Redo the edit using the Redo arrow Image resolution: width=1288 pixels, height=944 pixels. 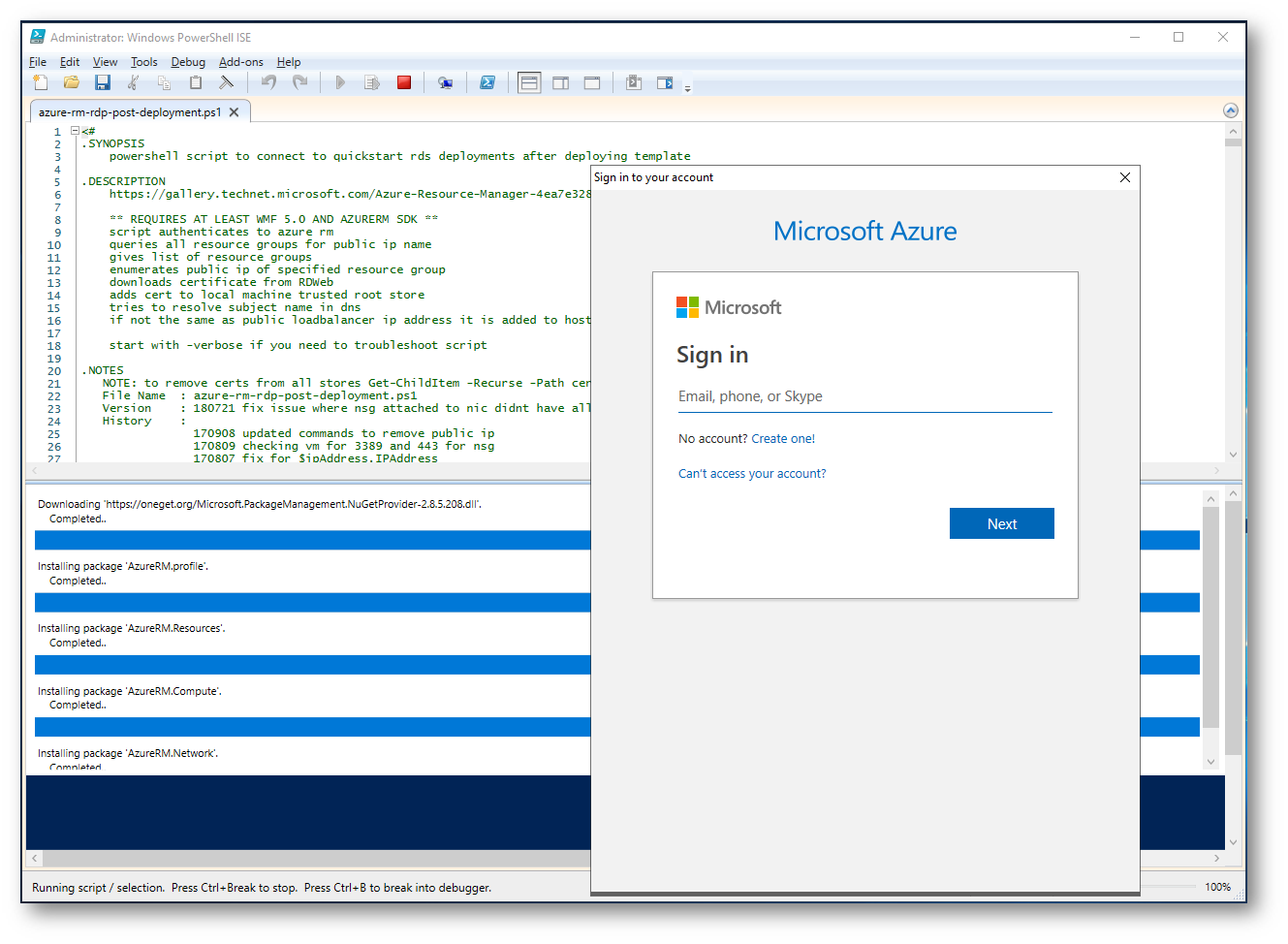coord(300,82)
